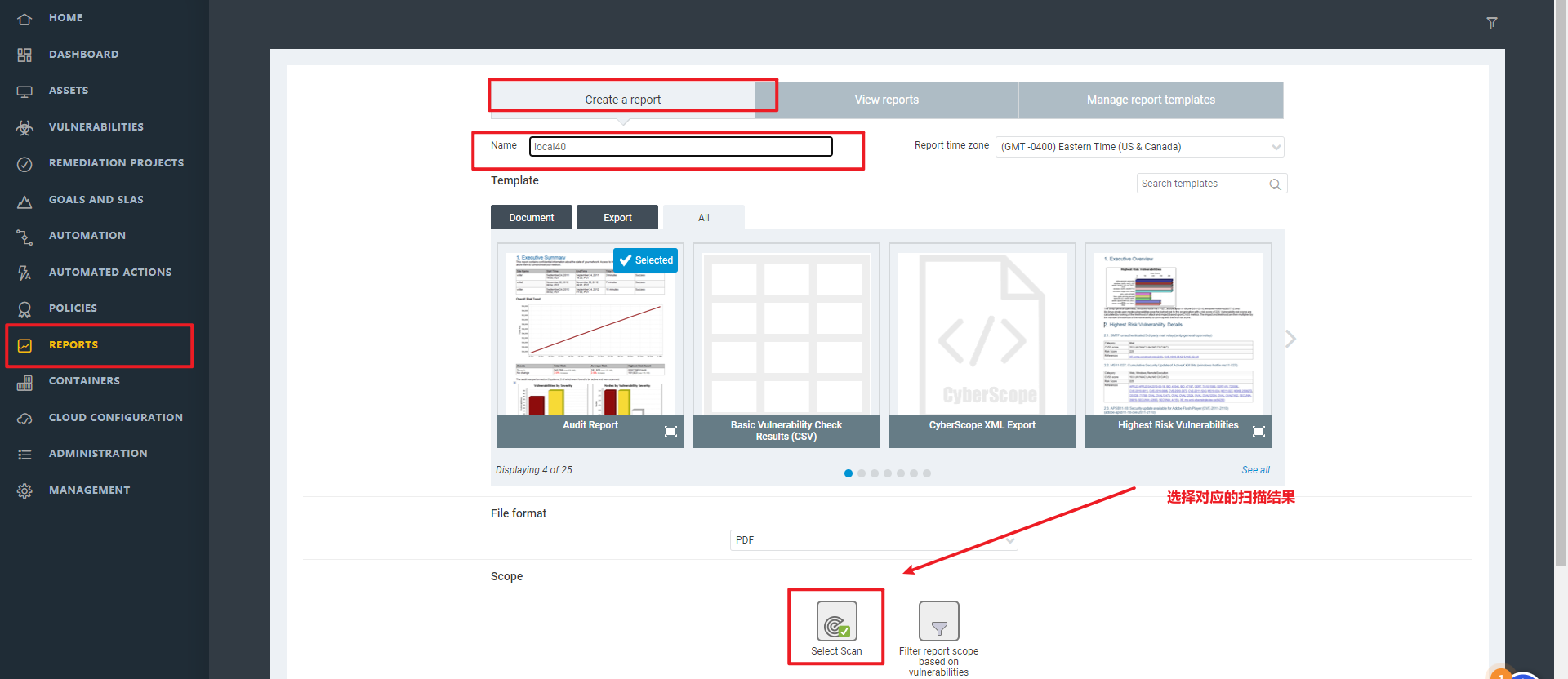1568x679 pixels.
Task: Open the Vulnerabilities sidebar menu label
Action: coord(96,126)
